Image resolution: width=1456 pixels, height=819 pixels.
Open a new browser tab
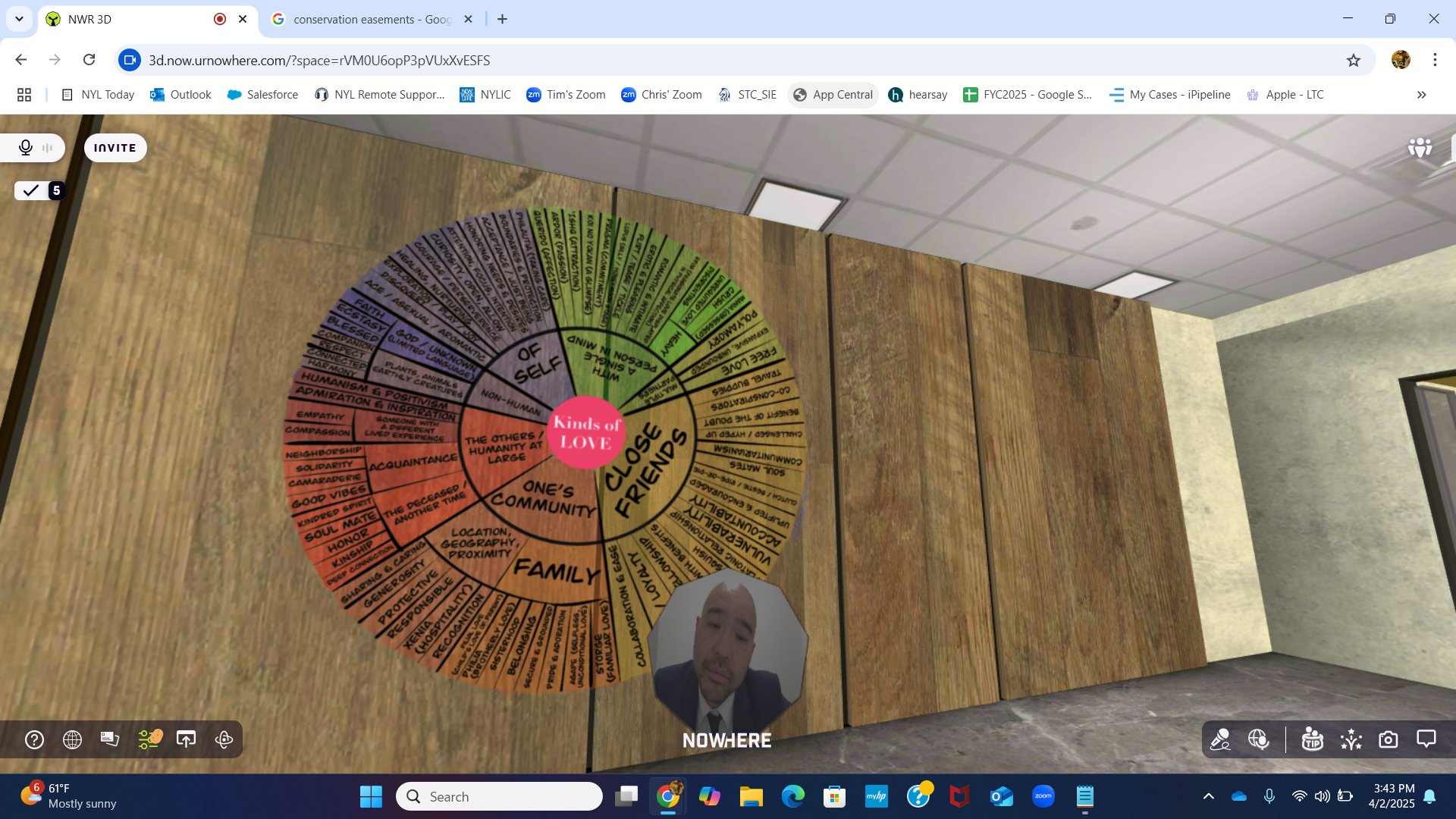click(x=503, y=19)
